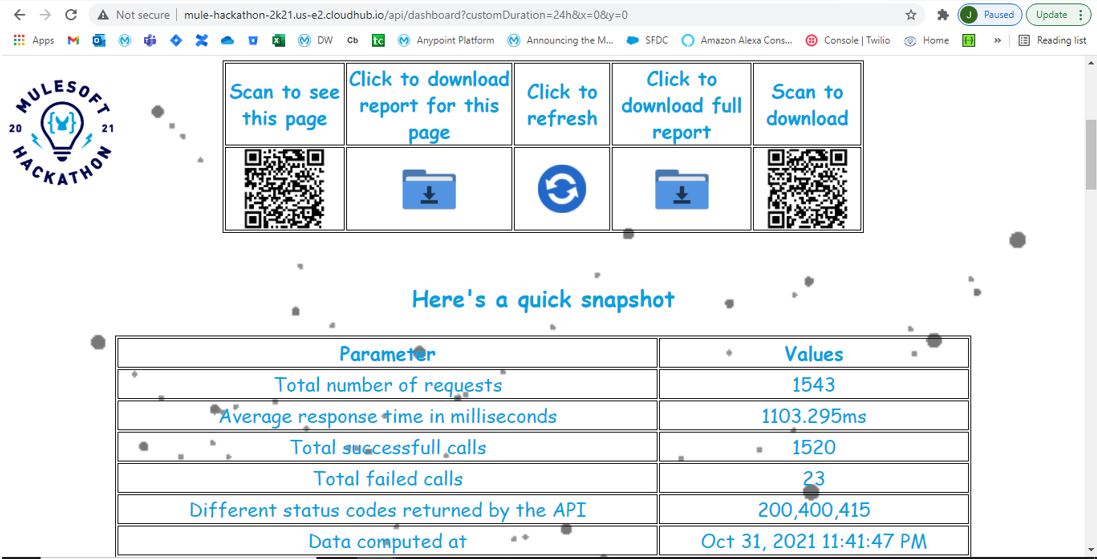Open the Cb bookmark
1097x559 pixels.
[x=353, y=41]
